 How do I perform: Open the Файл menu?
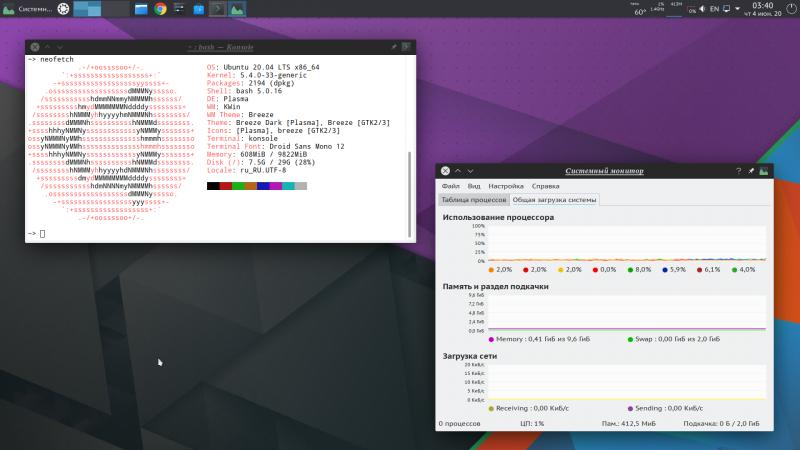pos(451,186)
